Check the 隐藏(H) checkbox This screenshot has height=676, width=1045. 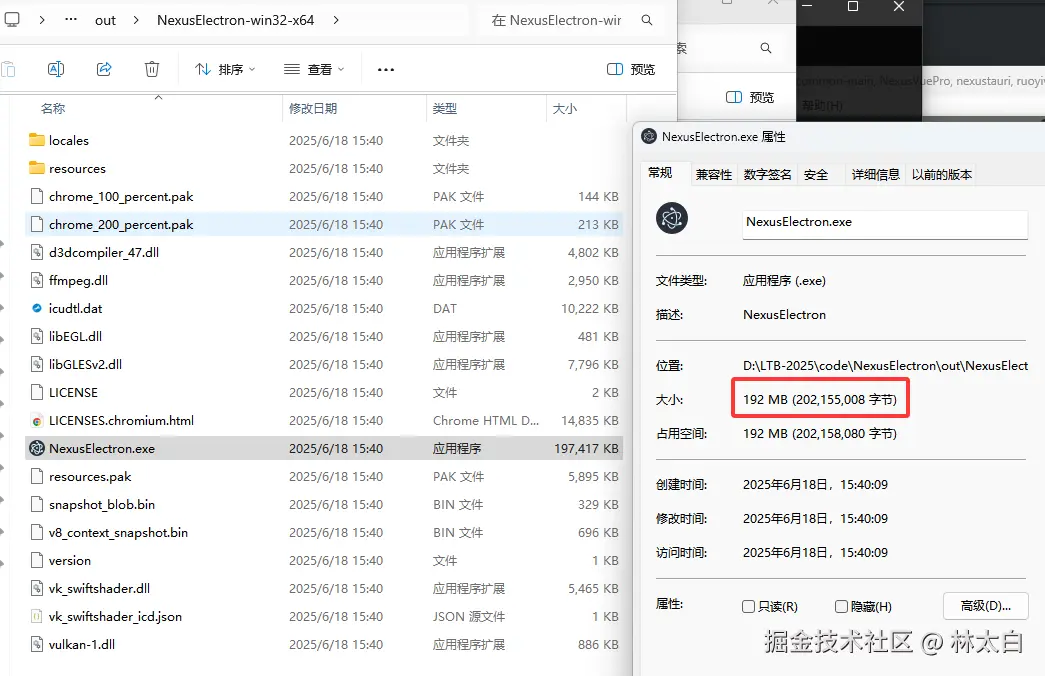[841, 607]
